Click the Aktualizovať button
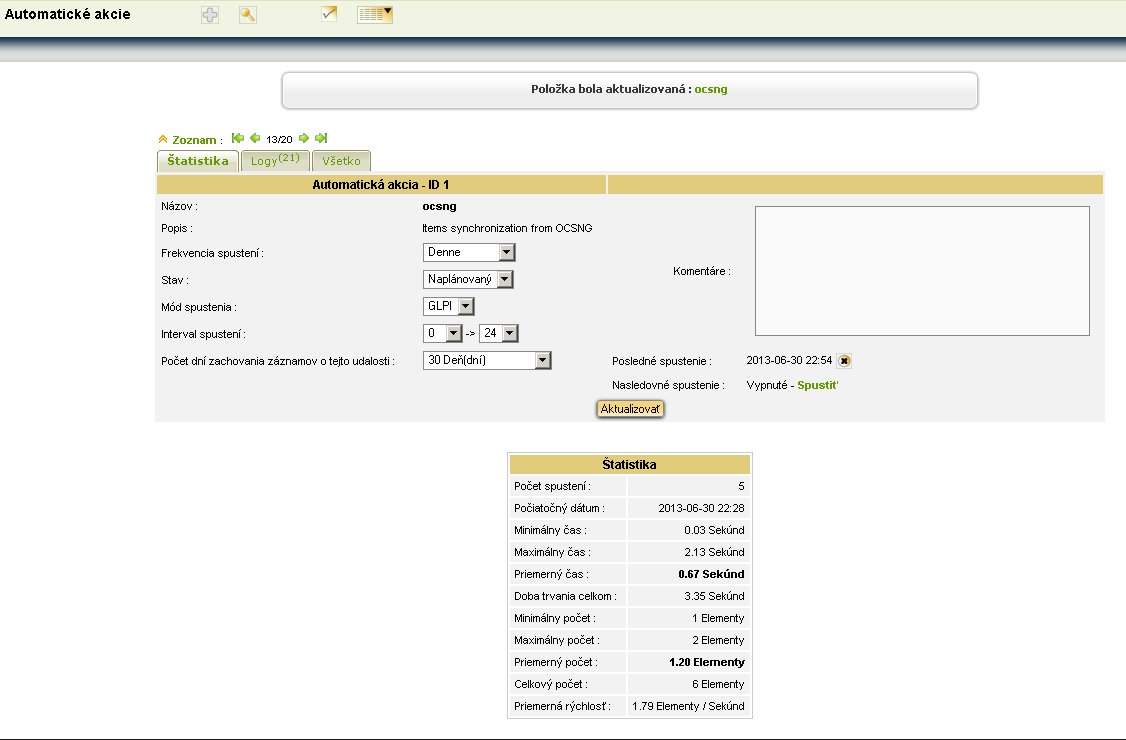Screen dimensions: 1126x740 630,409
